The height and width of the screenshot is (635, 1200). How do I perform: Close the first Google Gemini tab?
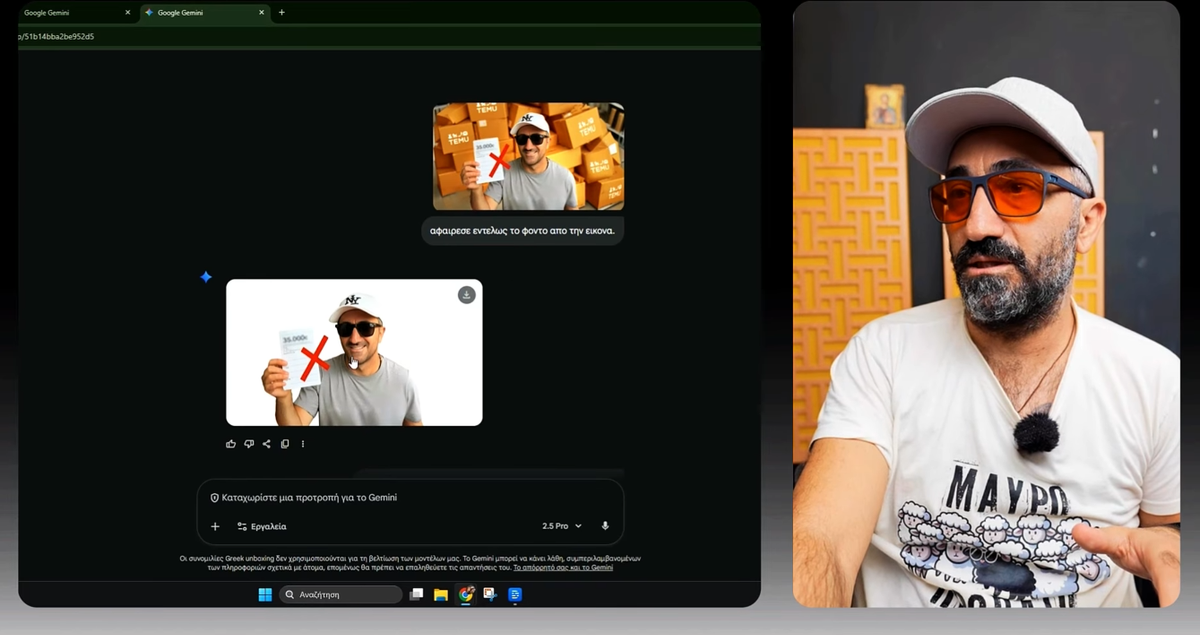(127, 13)
